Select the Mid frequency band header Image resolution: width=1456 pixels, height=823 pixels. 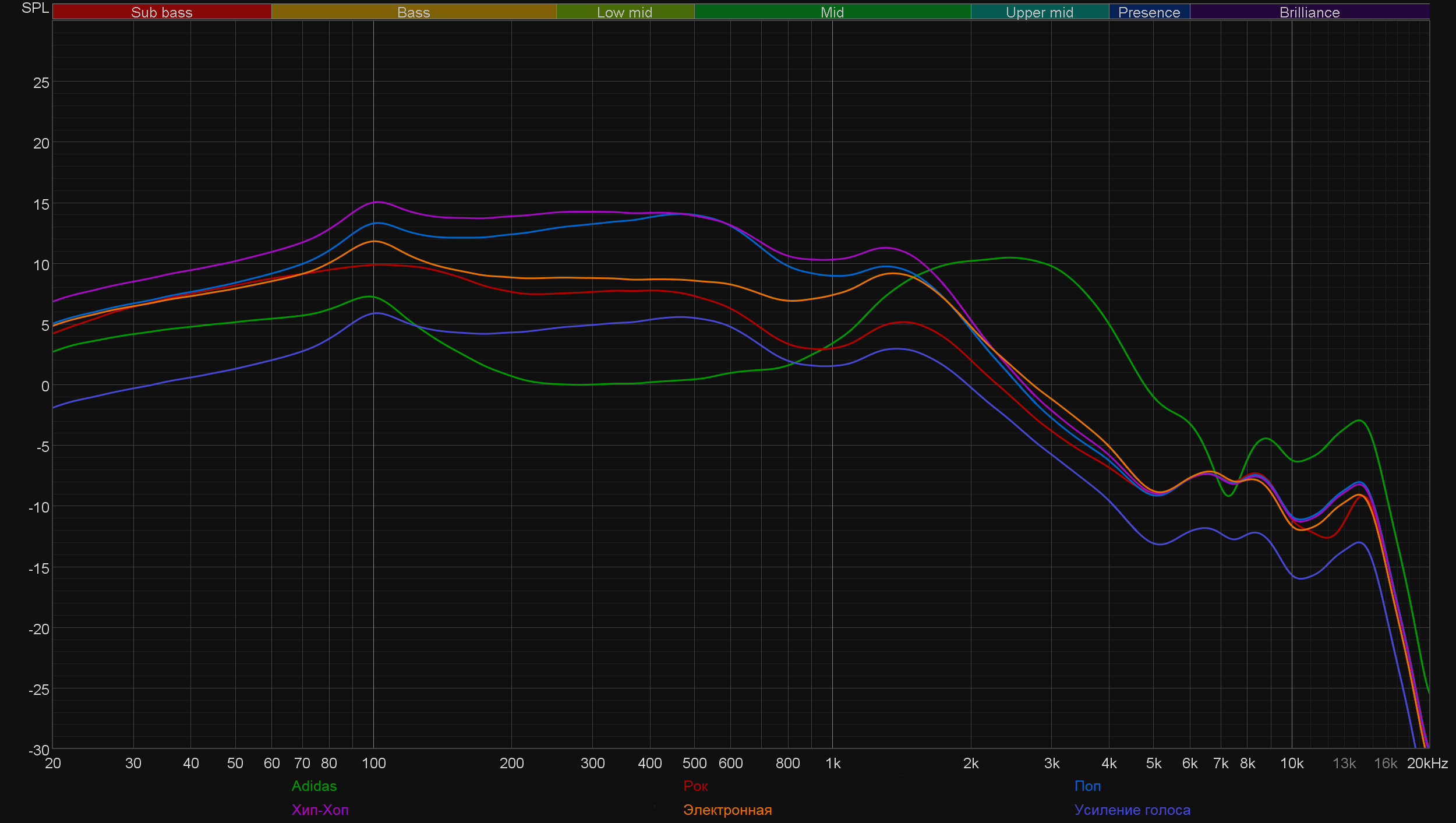pyautogui.click(x=832, y=12)
